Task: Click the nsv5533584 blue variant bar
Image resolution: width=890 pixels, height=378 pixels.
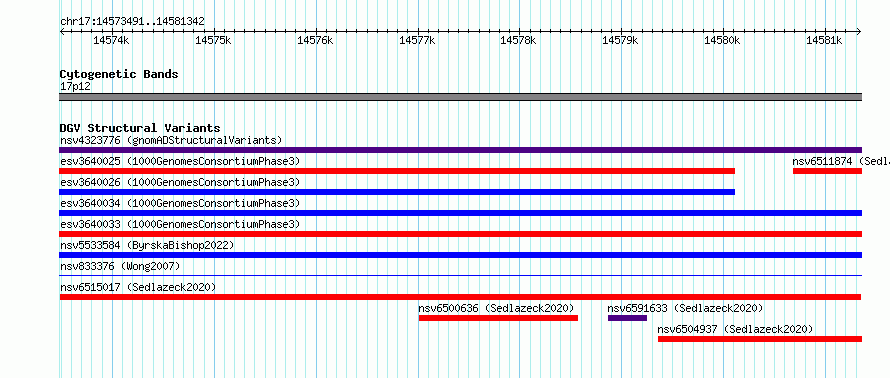Action: click(x=460, y=255)
